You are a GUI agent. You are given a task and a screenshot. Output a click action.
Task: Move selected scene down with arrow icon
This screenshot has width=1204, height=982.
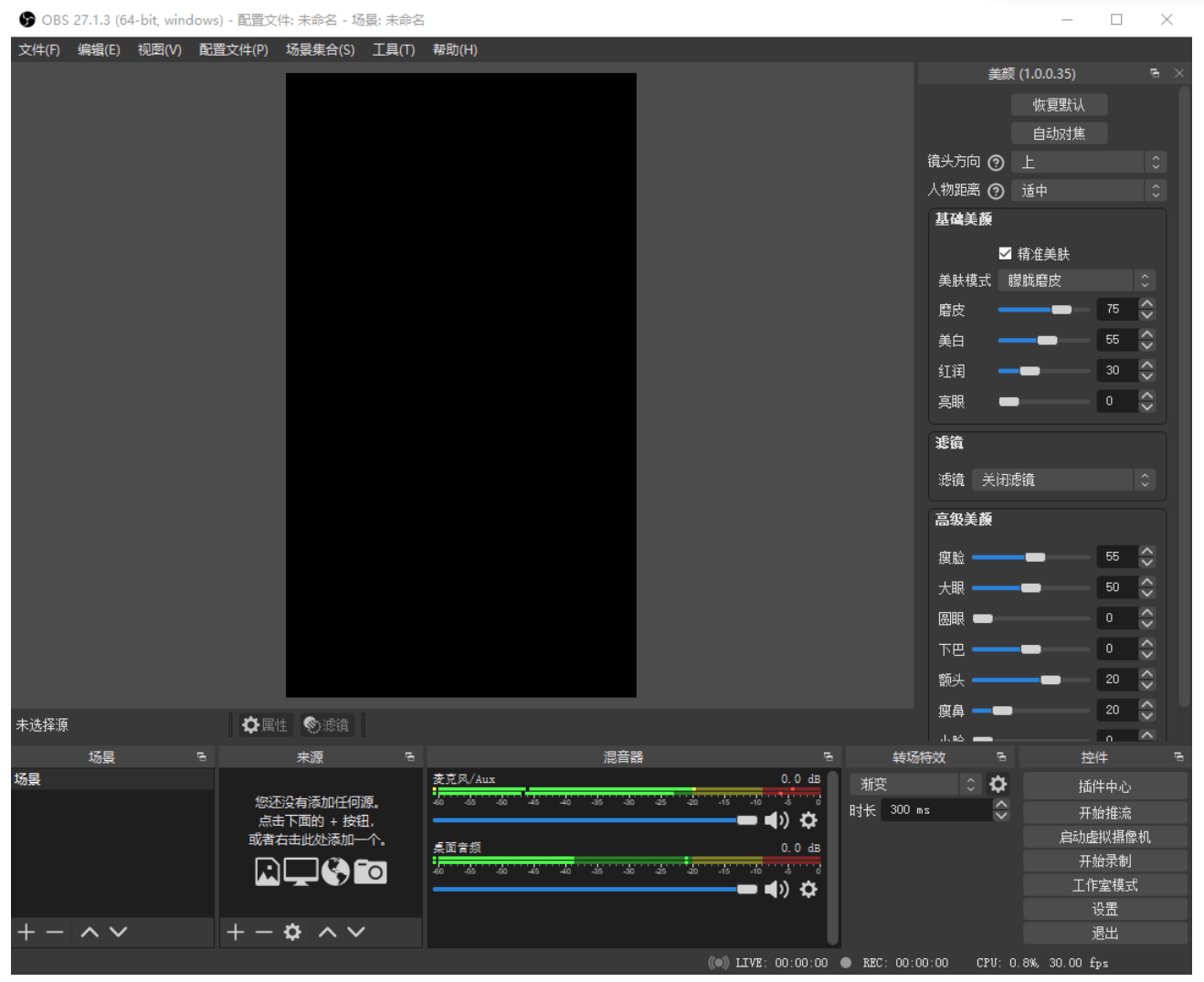click(x=118, y=932)
